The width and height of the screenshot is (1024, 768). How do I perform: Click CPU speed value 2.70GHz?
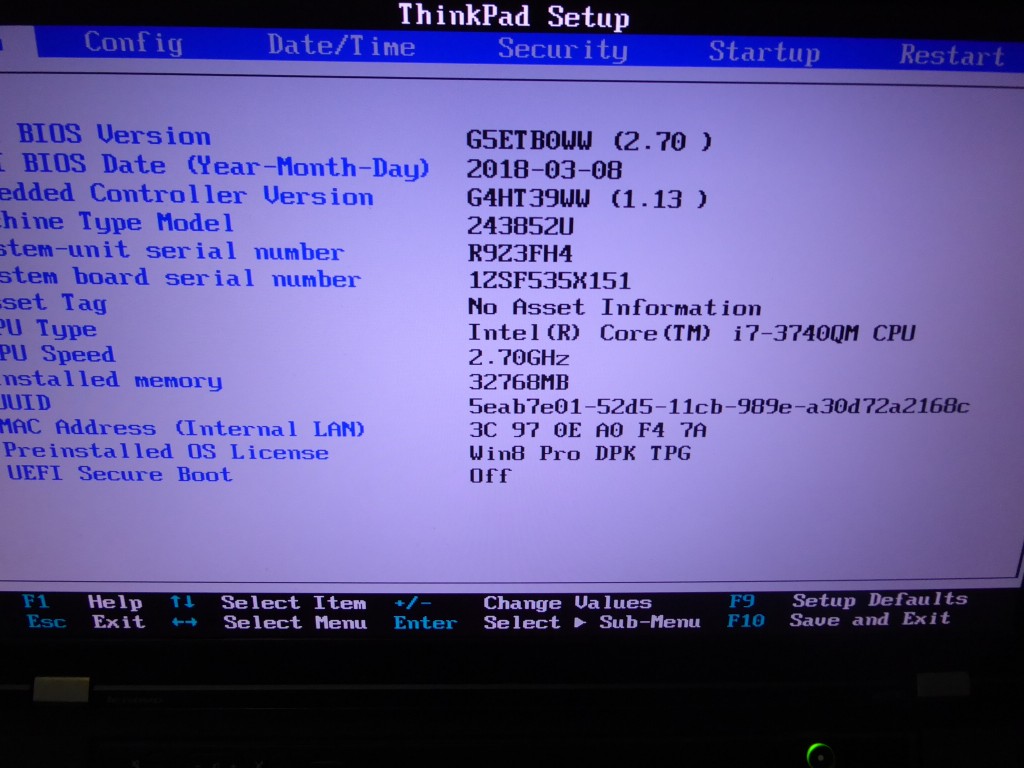(x=519, y=358)
